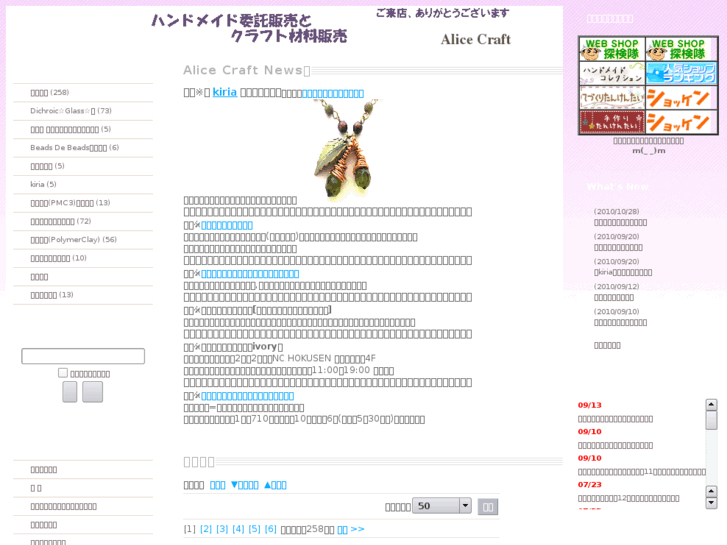727x545 pixels.
Task: Sort by the ▲ ascending option
Action: (275, 485)
